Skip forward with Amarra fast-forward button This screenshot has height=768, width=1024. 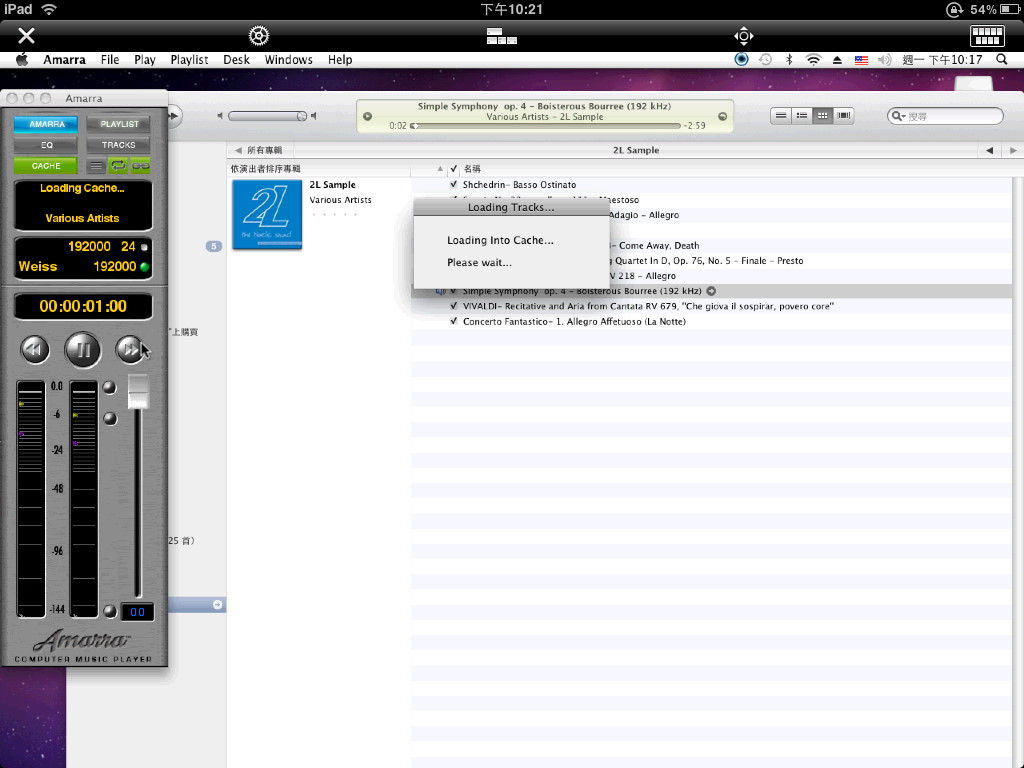tap(131, 349)
